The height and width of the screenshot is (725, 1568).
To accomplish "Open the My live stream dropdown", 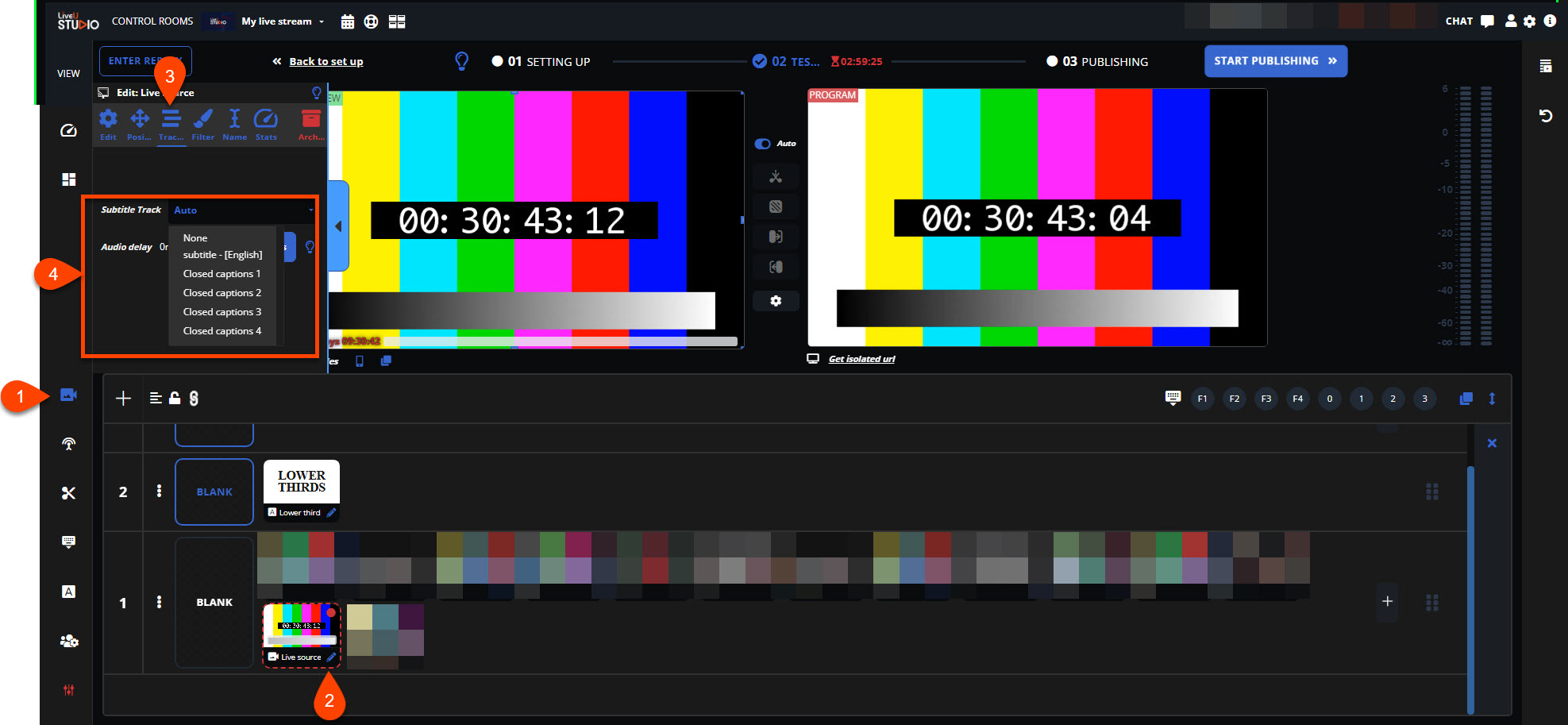I will (x=283, y=21).
